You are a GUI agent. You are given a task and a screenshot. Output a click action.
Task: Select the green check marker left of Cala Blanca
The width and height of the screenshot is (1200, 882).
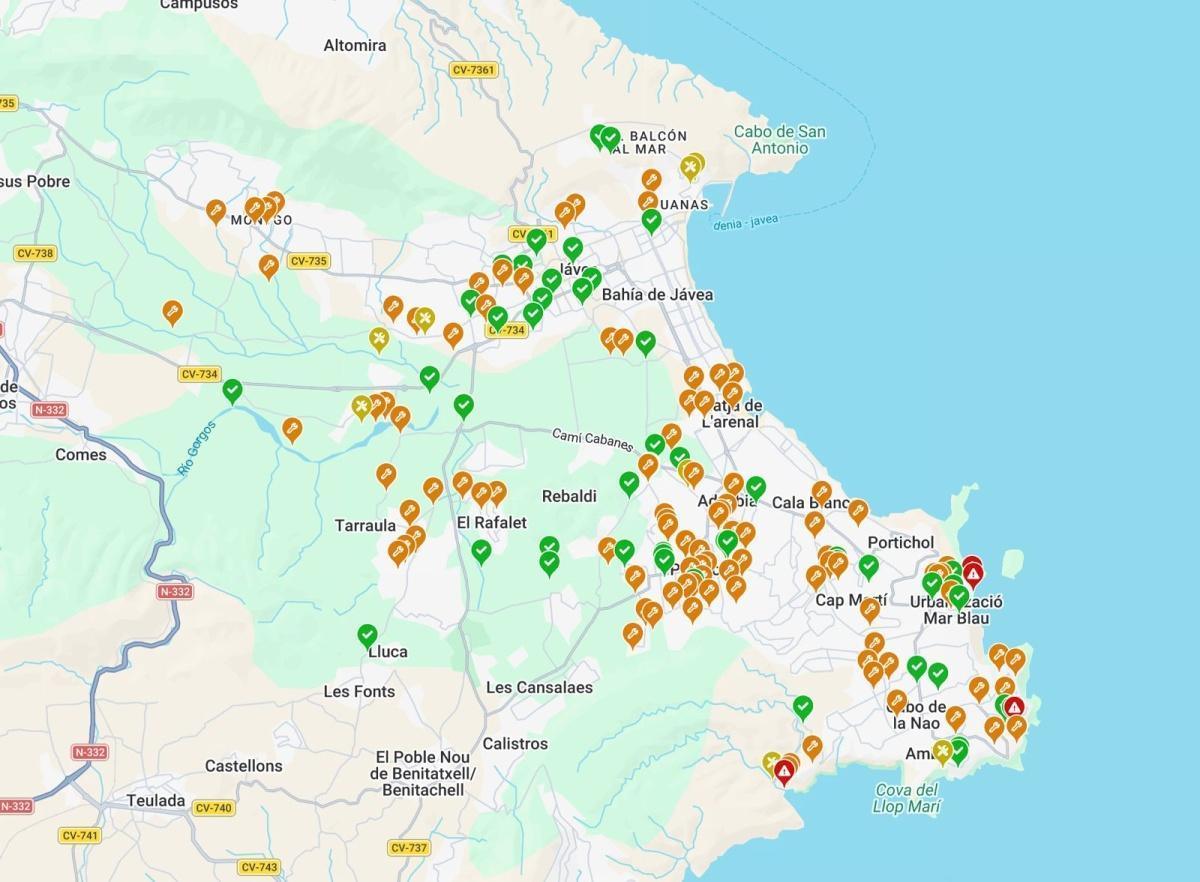coord(756,487)
